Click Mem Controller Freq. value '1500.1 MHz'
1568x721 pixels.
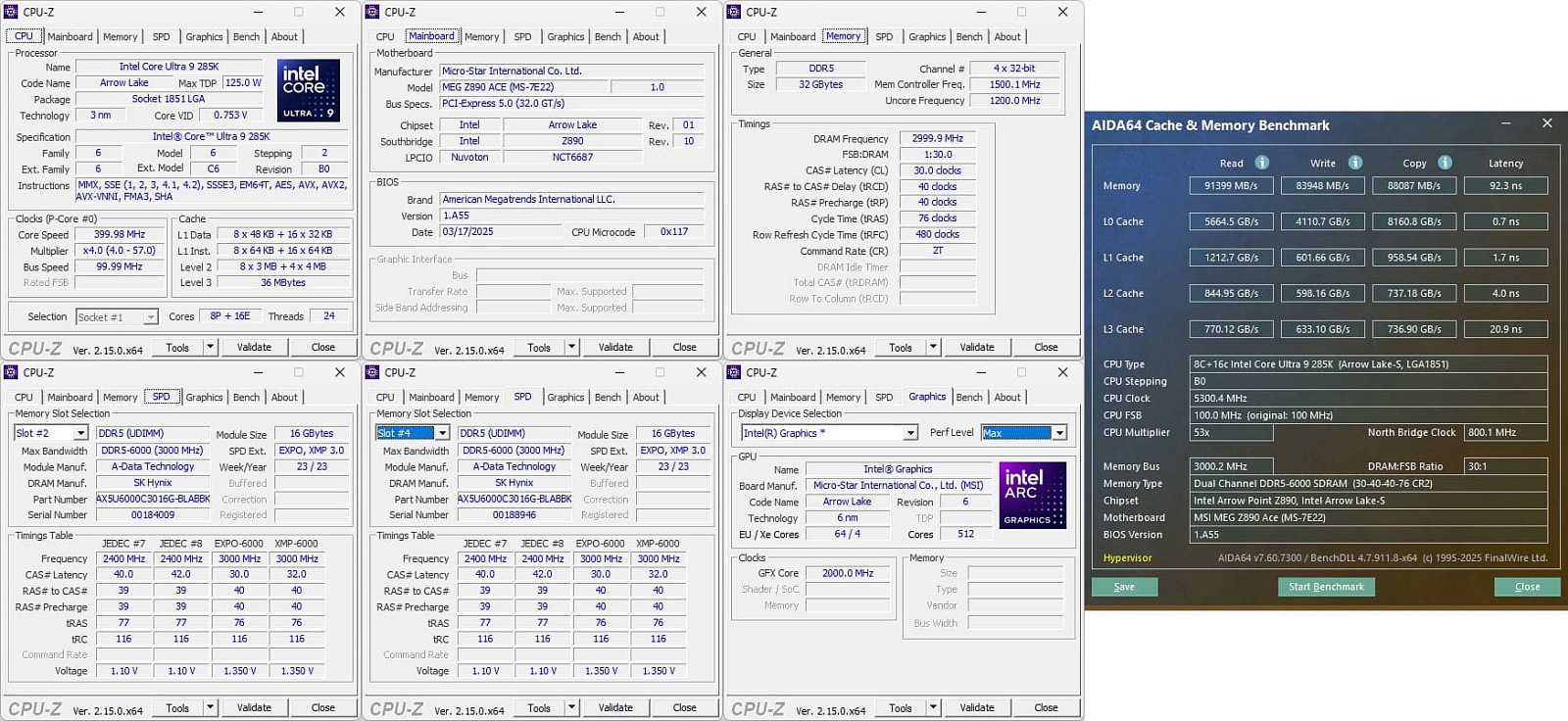[x=1015, y=84]
